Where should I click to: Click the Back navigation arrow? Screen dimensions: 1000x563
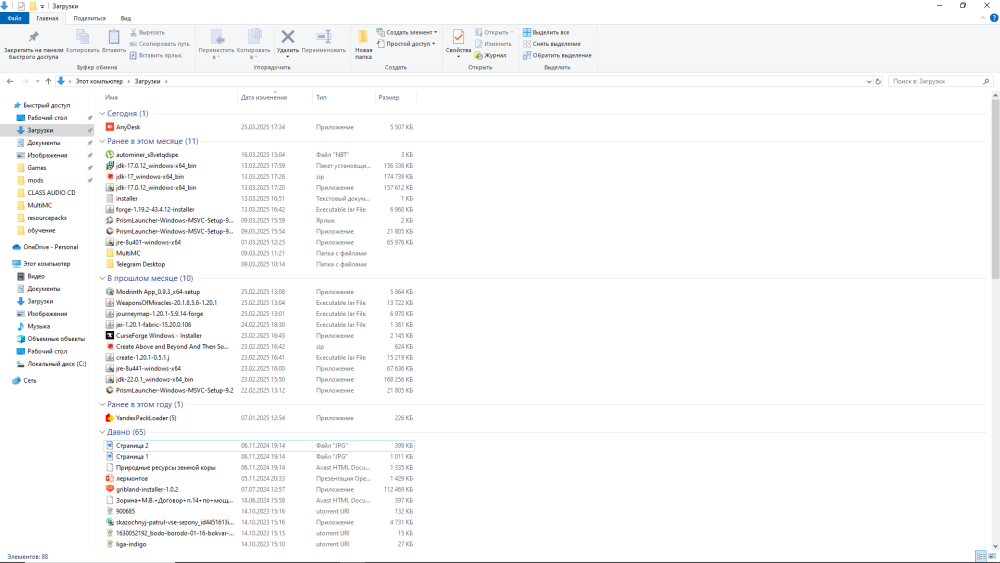[x=10, y=82]
